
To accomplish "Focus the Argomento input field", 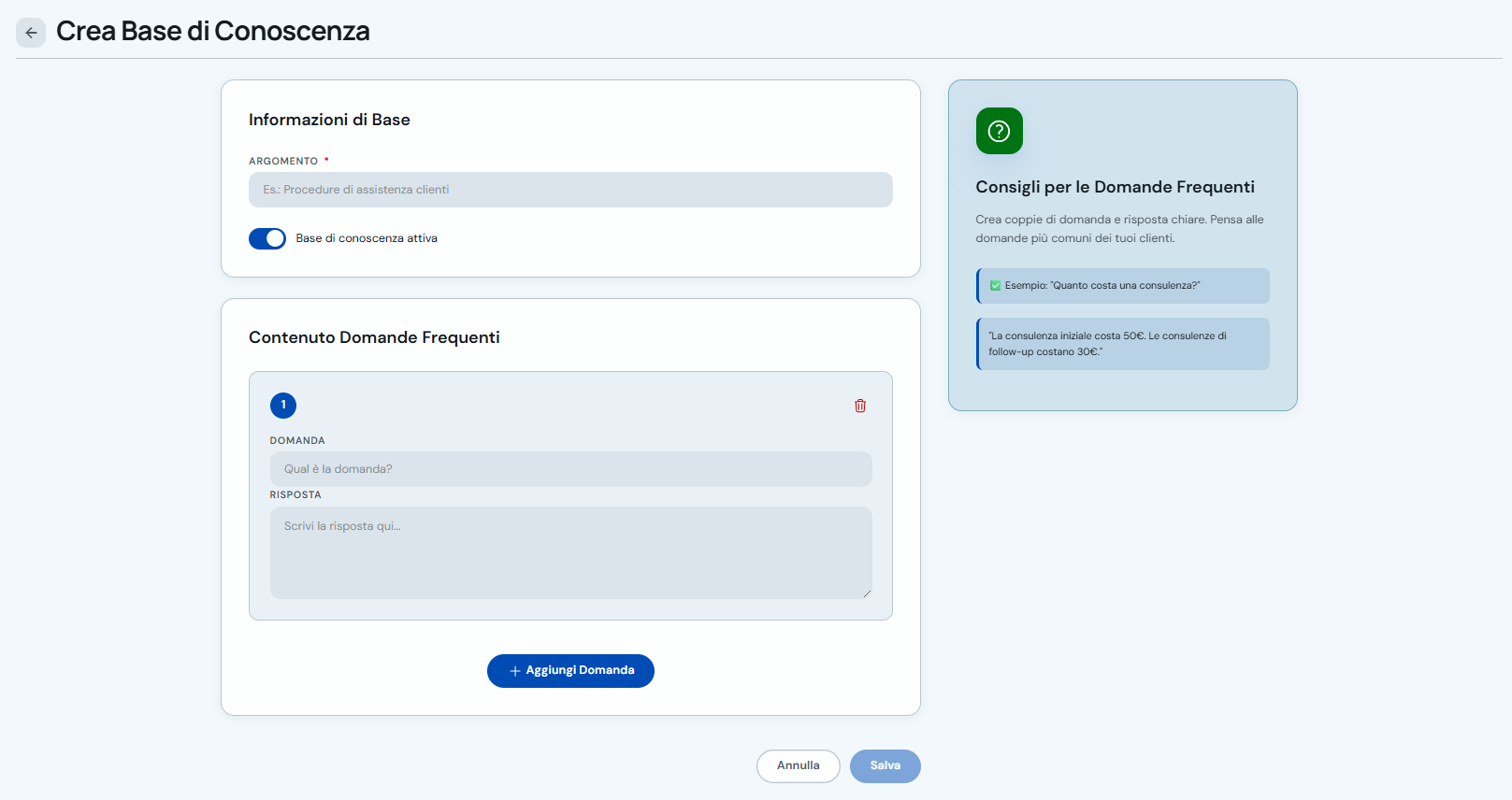I will [570, 190].
